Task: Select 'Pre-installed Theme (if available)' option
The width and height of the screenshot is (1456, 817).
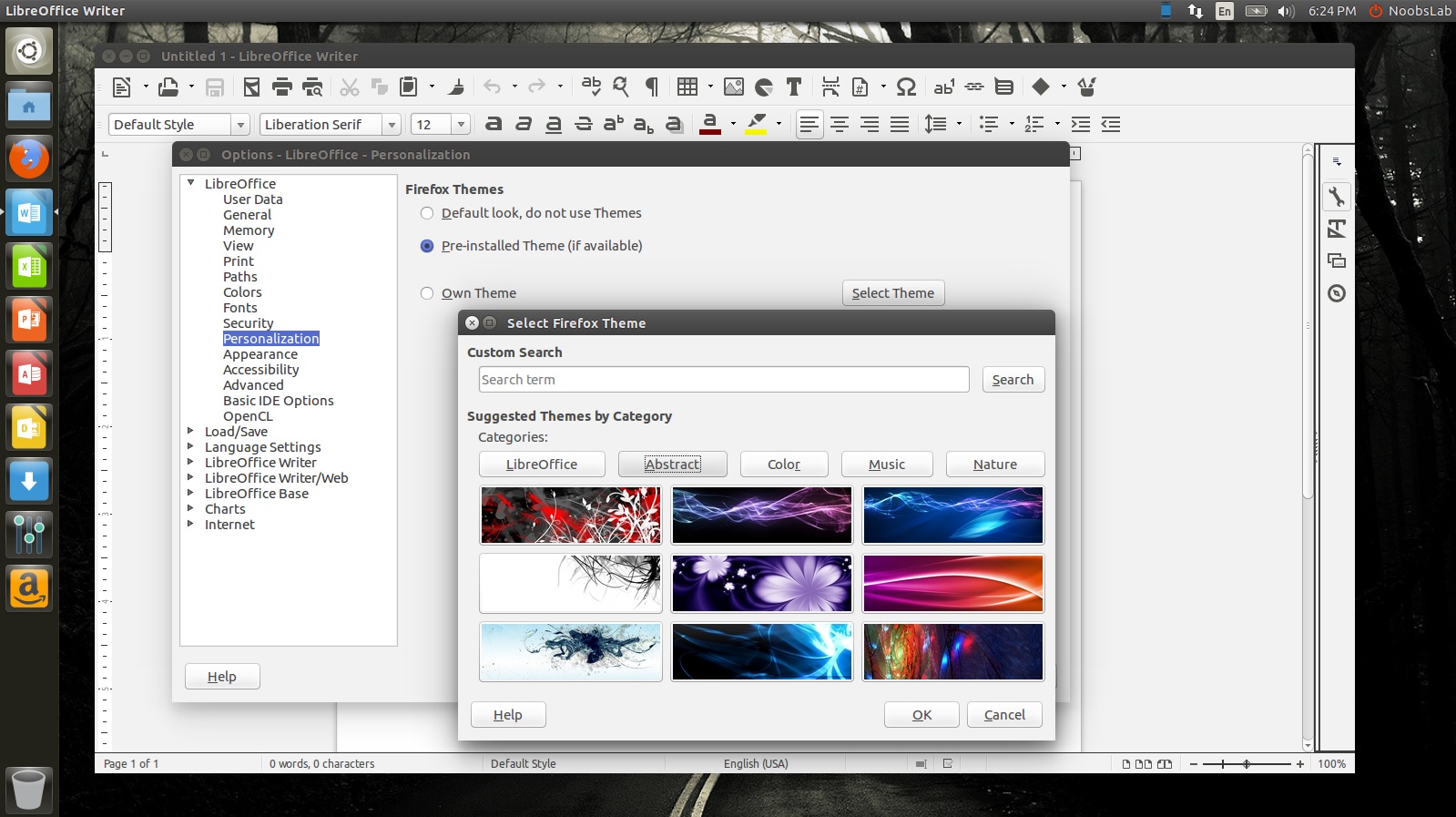Action: [427, 246]
